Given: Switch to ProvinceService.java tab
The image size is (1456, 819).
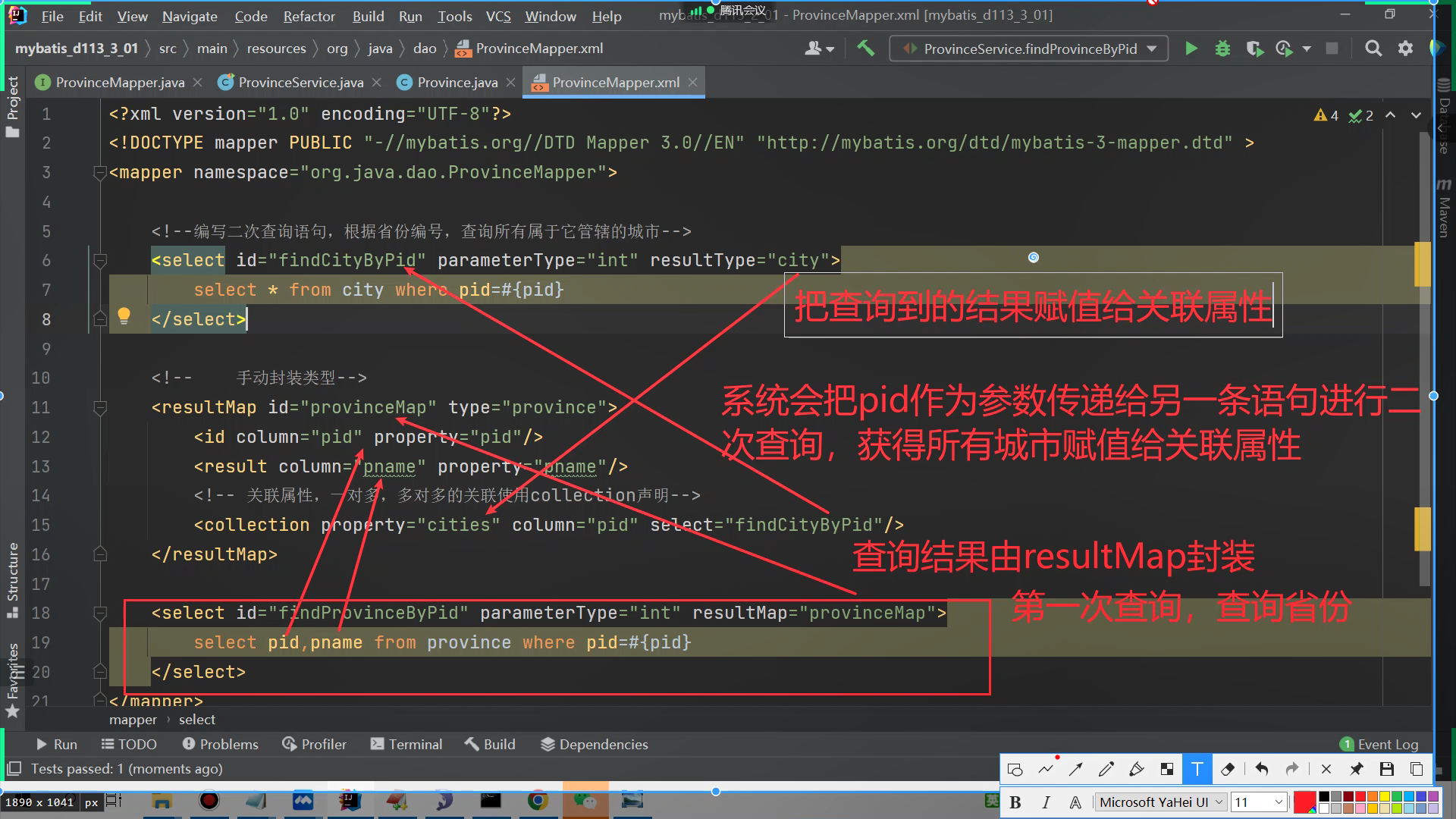Looking at the screenshot, I should [300, 83].
